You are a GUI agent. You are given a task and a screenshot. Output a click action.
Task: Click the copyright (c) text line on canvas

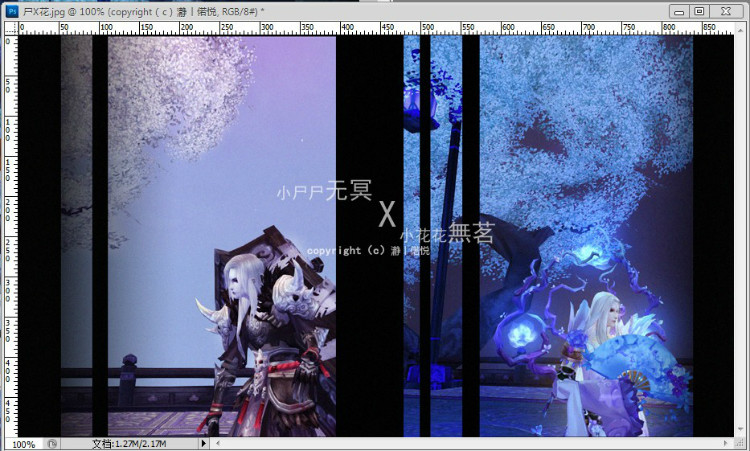pyautogui.click(x=368, y=251)
